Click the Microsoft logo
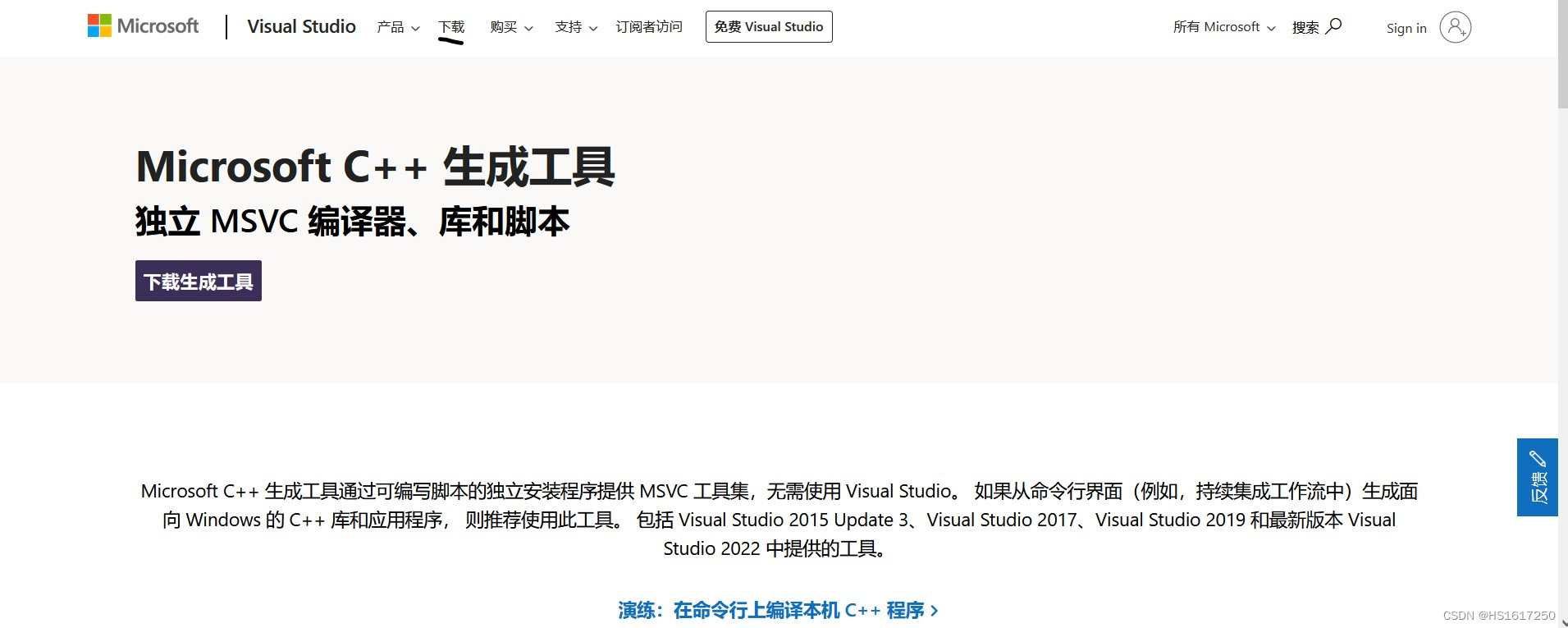This screenshot has width=1568, height=628. point(143,26)
